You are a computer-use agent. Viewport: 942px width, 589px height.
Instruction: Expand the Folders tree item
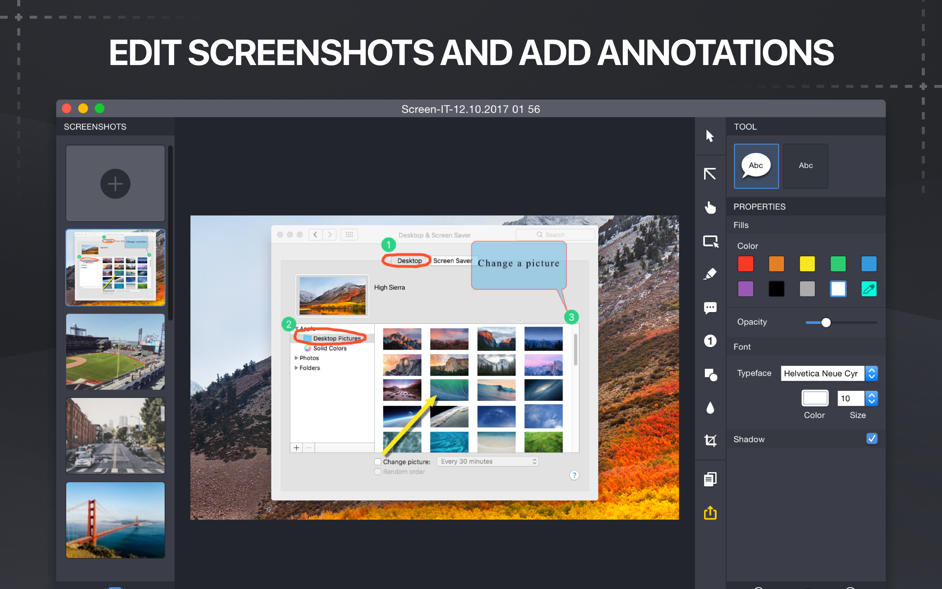click(296, 368)
